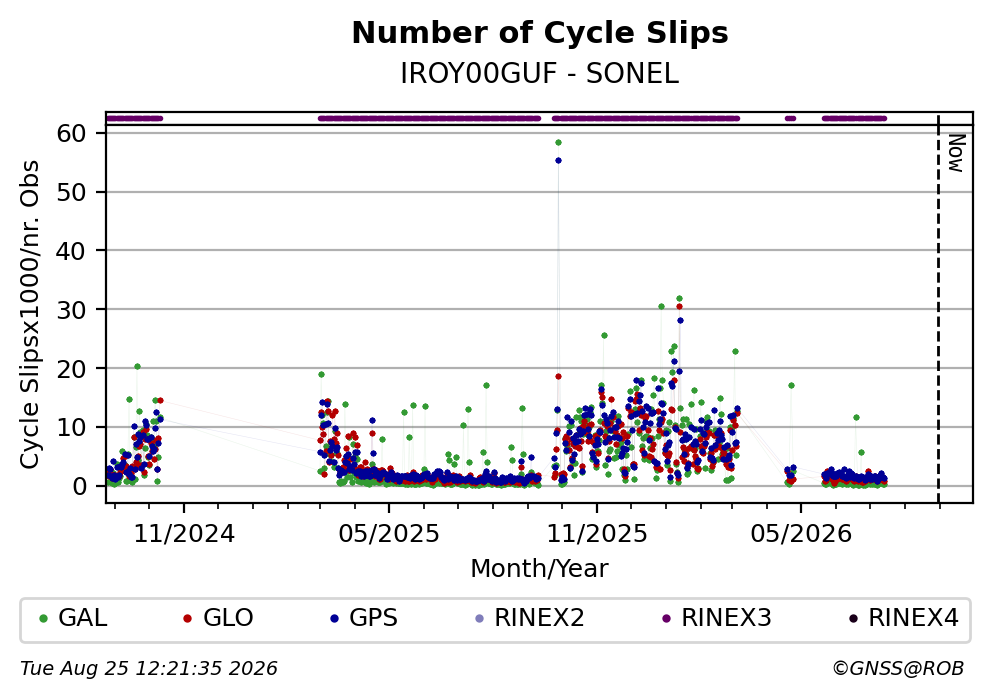
Task: Click the subtitle 'IROY00GUF - SONEL'
Action: (540, 74)
